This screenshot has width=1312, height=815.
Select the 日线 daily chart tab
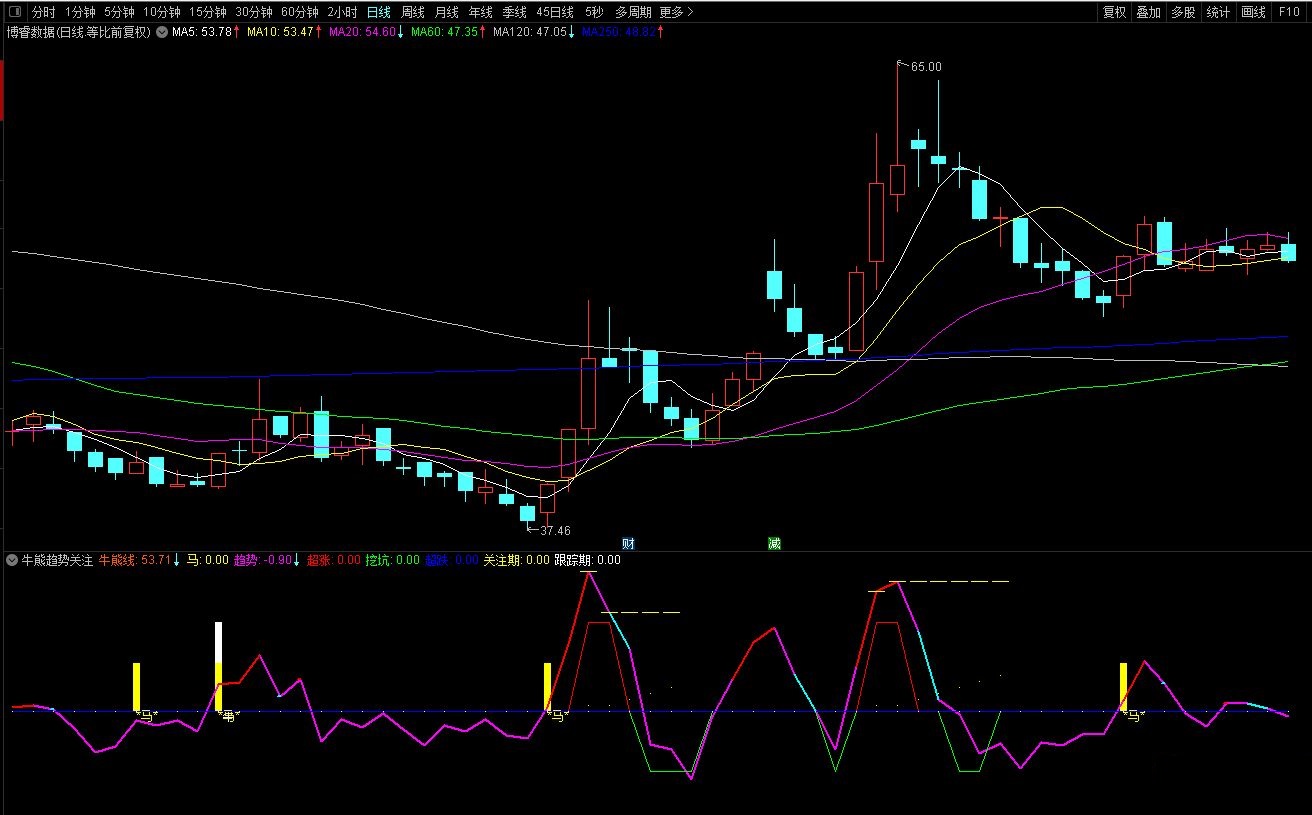[x=379, y=12]
